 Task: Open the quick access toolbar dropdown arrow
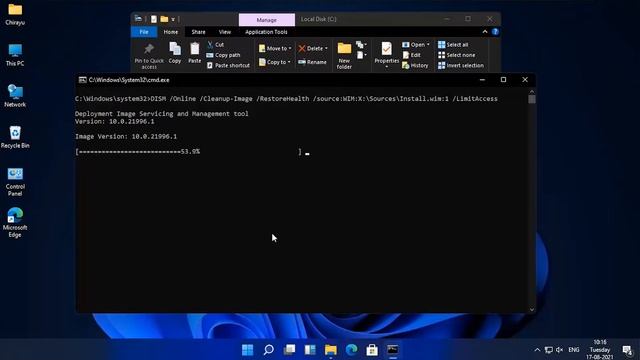[173, 19]
